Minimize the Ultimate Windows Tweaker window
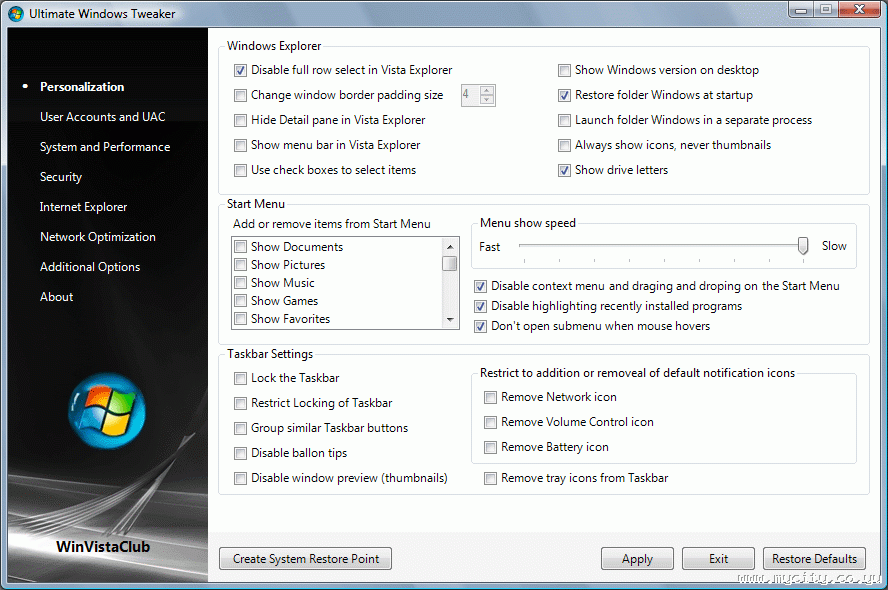The image size is (888, 590). pos(801,10)
